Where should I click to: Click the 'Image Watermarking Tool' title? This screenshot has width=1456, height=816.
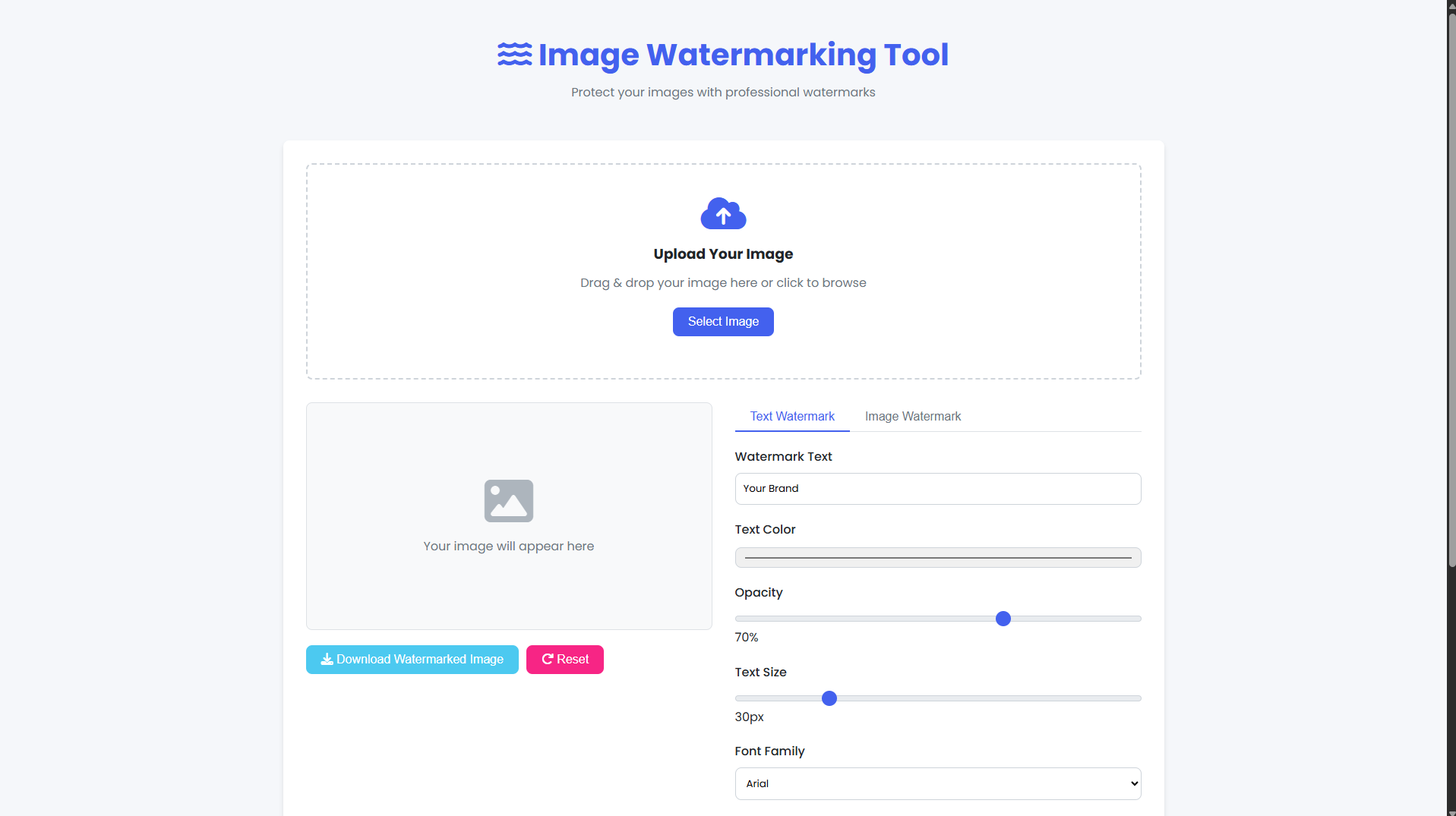[744, 55]
